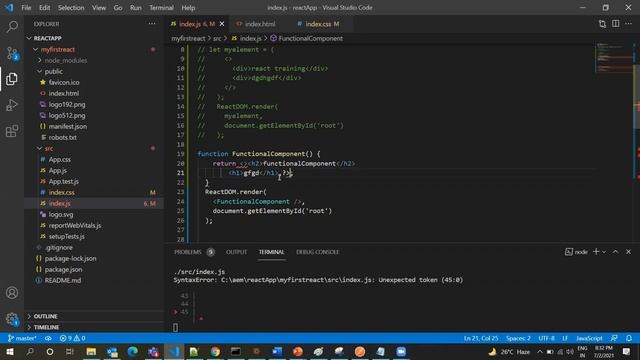
Task: Open the Search view in the activity bar
Action: tap(12, 27)
